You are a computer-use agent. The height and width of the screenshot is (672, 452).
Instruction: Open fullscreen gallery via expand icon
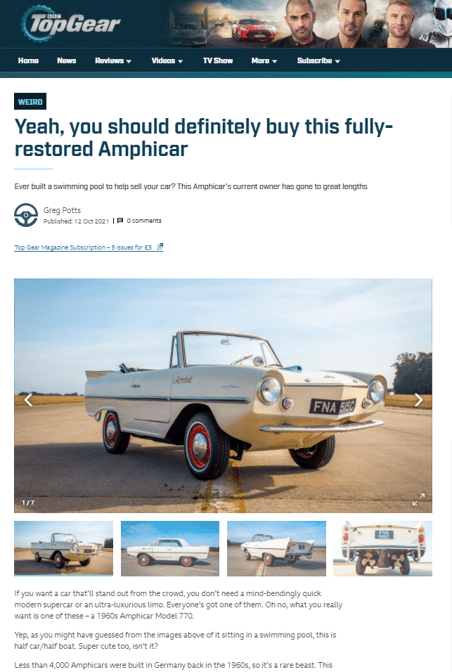point(419,499)
